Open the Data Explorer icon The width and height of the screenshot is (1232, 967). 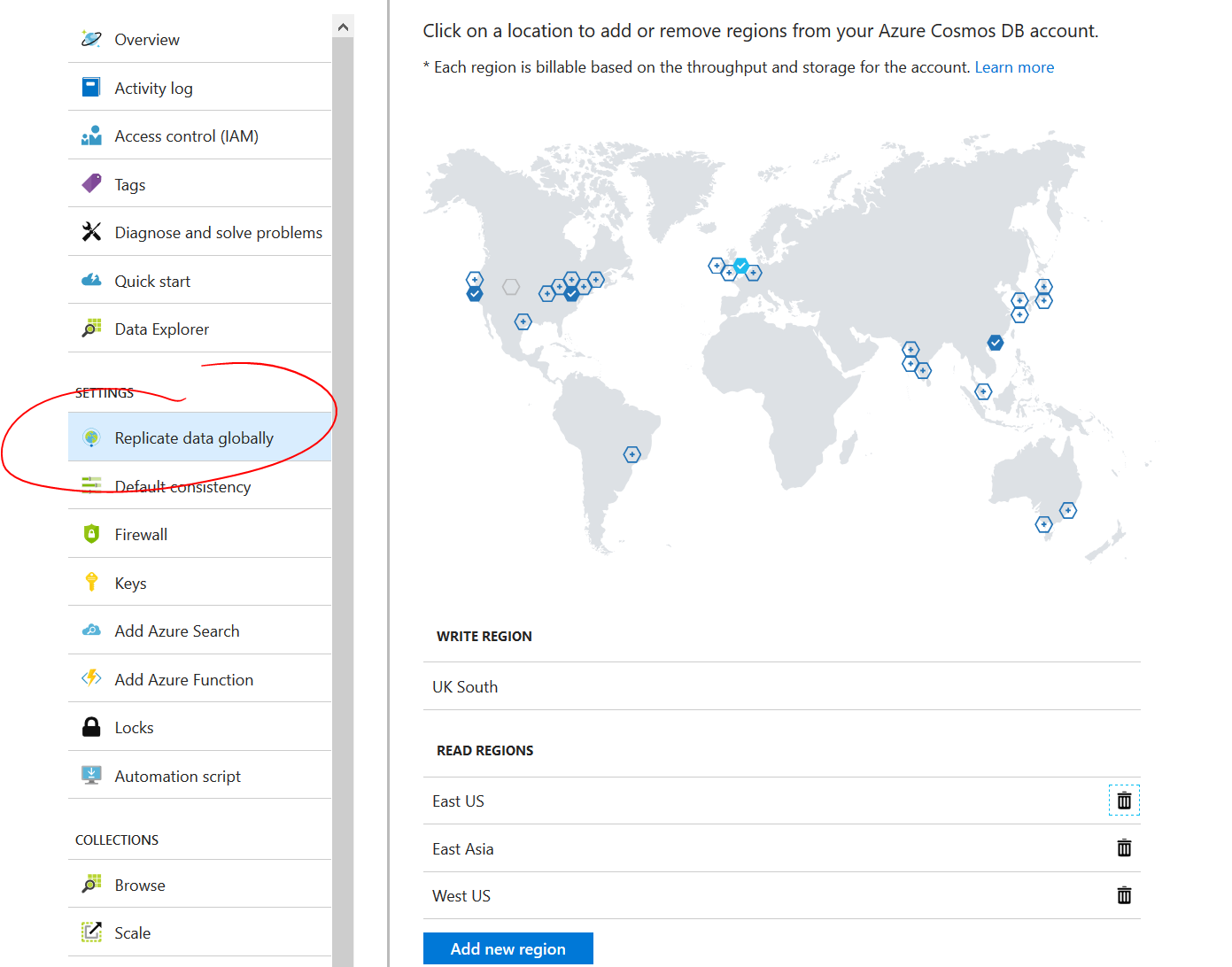91,328
